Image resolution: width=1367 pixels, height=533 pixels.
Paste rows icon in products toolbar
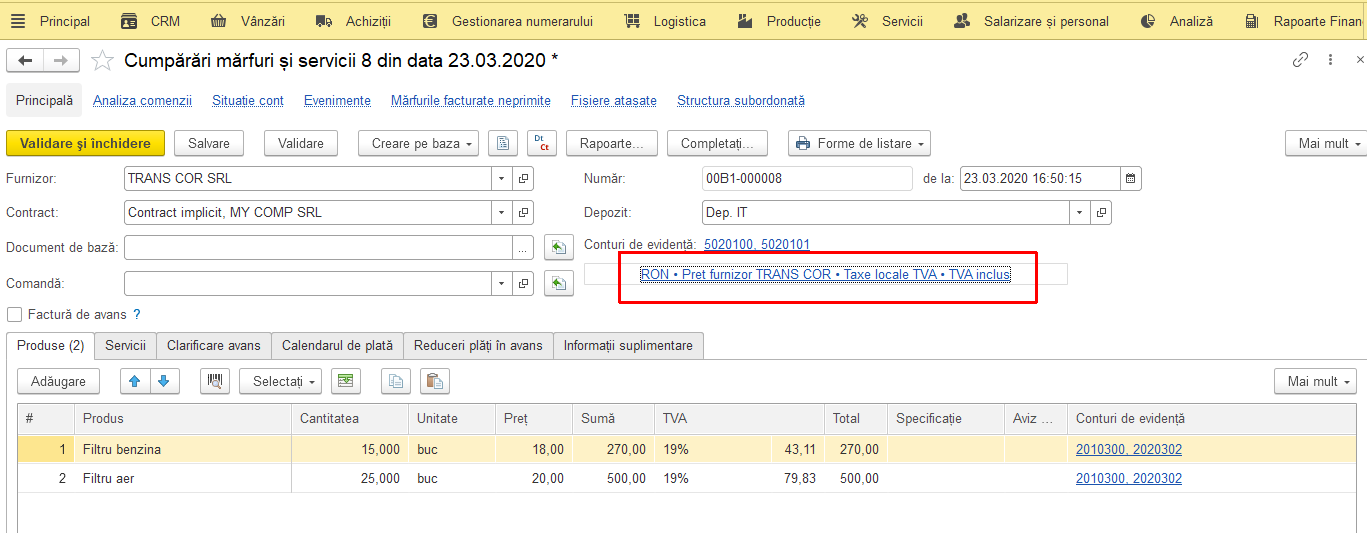(x=434, y=381)
